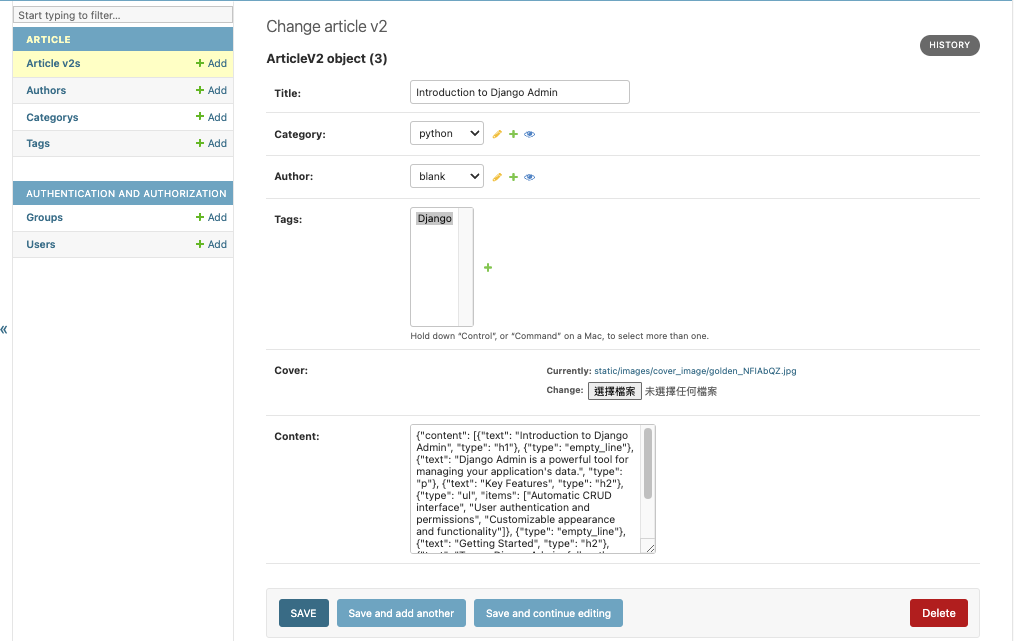Viewport: 1014px width, 641px height.
Task: Click Save and continue editing
Action: tap(548, 613)
